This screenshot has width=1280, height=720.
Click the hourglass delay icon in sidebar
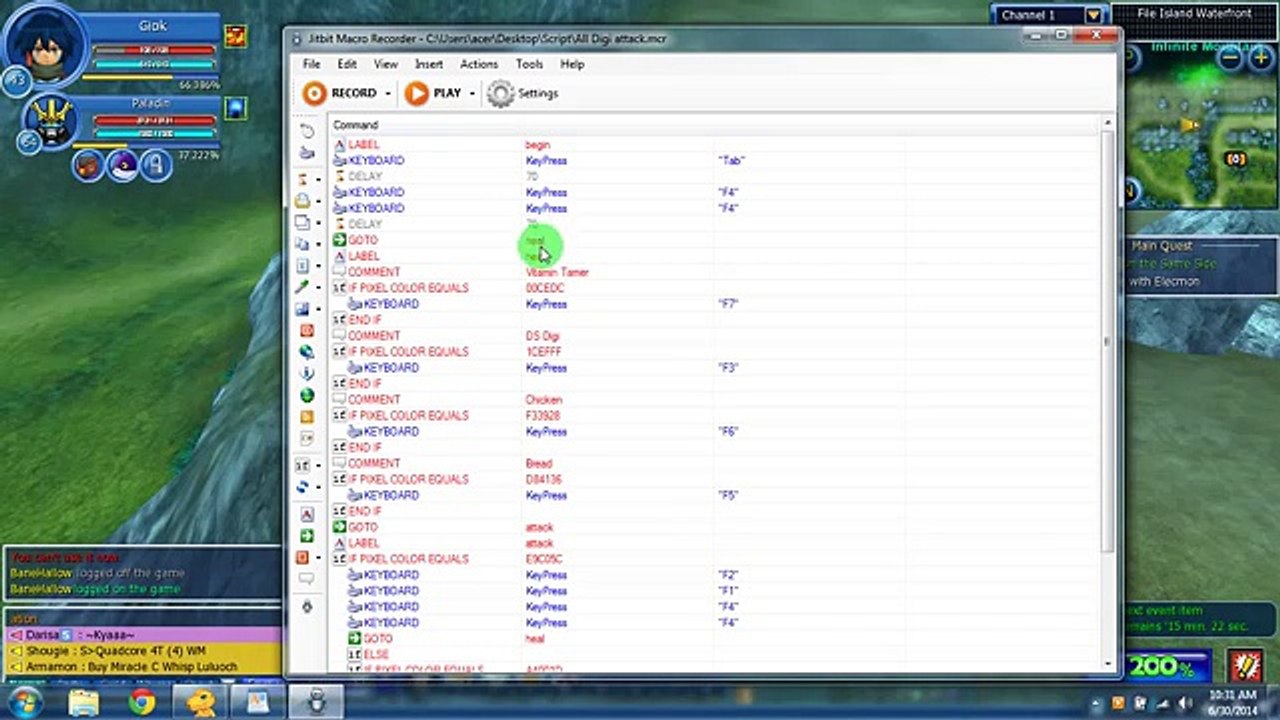[303, 179]
